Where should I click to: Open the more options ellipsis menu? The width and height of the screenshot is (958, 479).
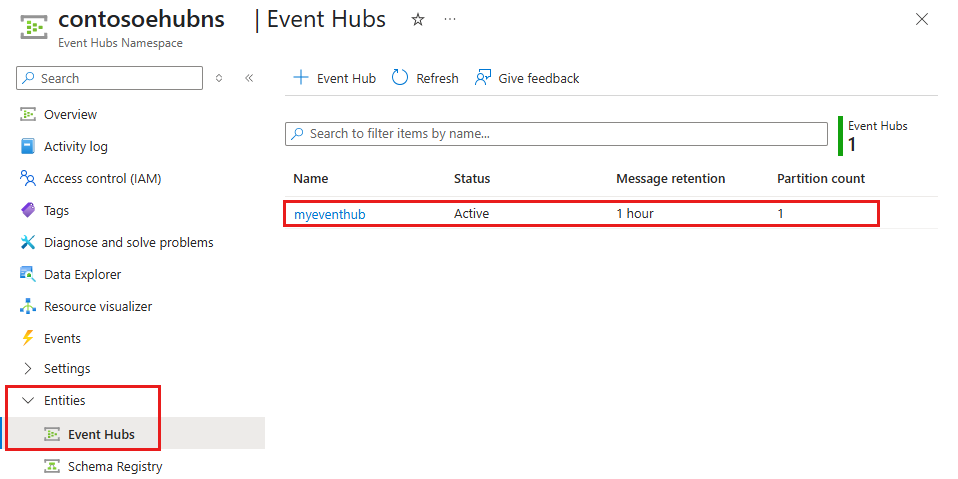click(x=450, y=20)
